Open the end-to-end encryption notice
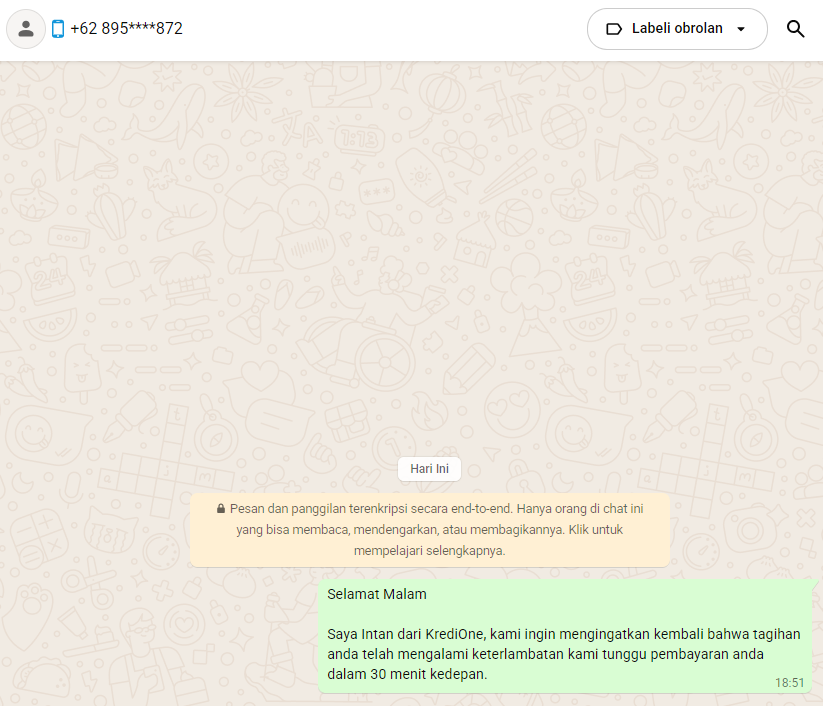The image size is (823, 706). [429, 530]
